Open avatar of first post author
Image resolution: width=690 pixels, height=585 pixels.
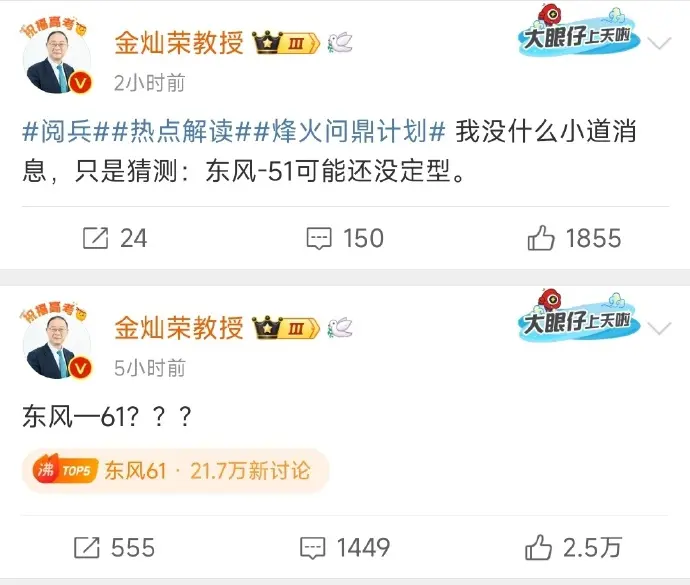tap(56, 58)
